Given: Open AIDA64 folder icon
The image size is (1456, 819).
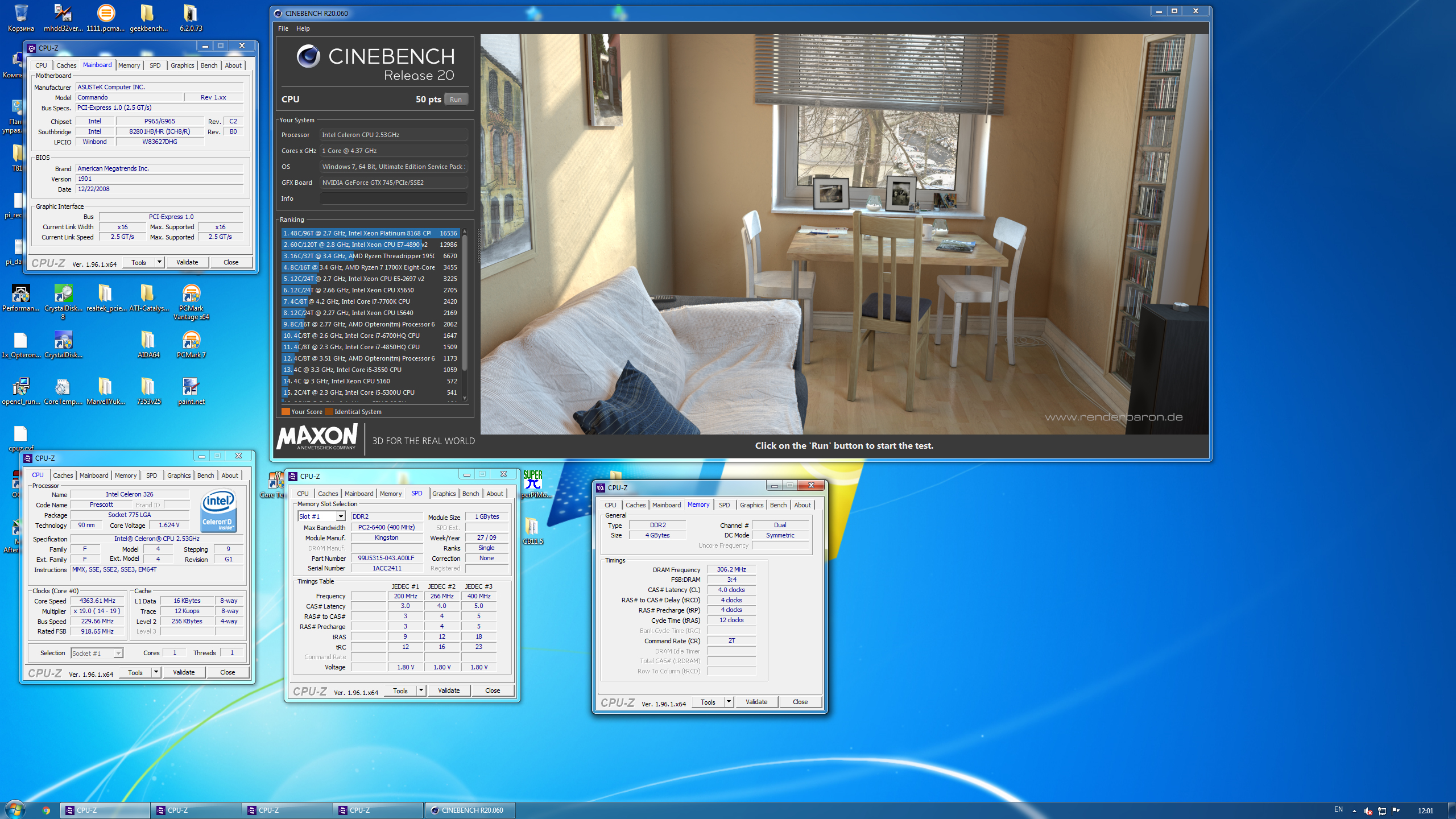Looking at the screenshot, I should (x=148, y=345).
